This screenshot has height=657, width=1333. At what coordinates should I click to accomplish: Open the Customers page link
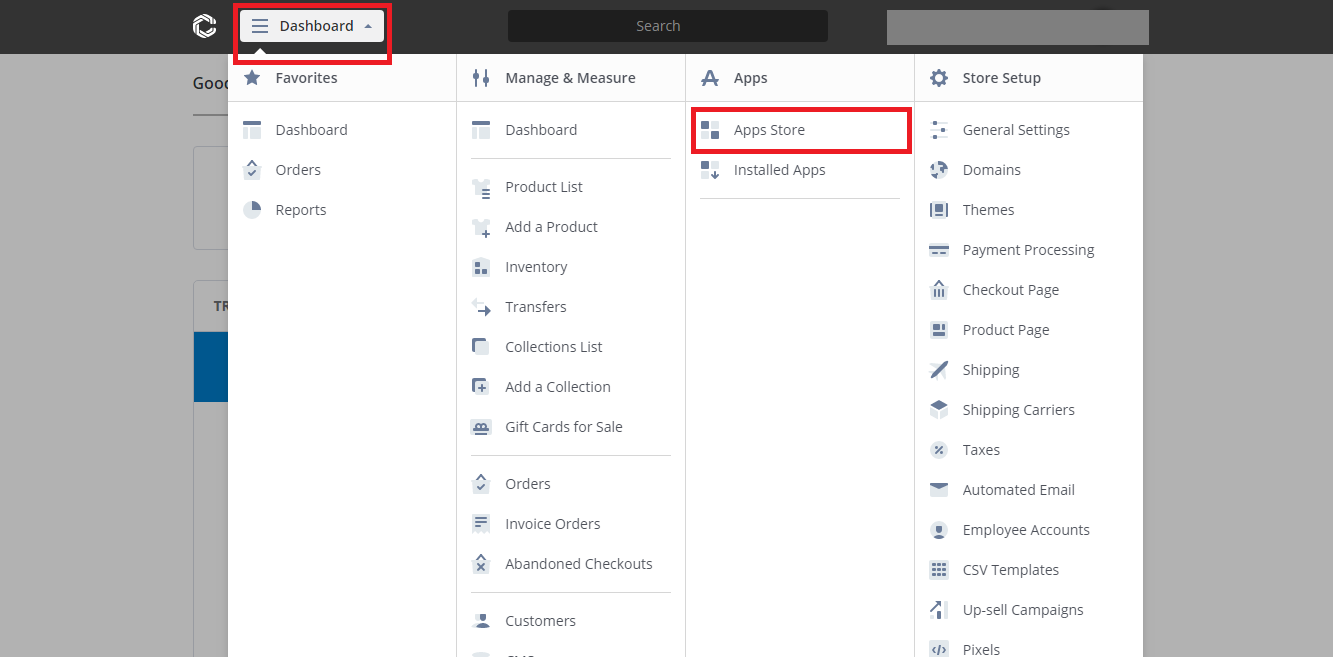coord(541,621)
